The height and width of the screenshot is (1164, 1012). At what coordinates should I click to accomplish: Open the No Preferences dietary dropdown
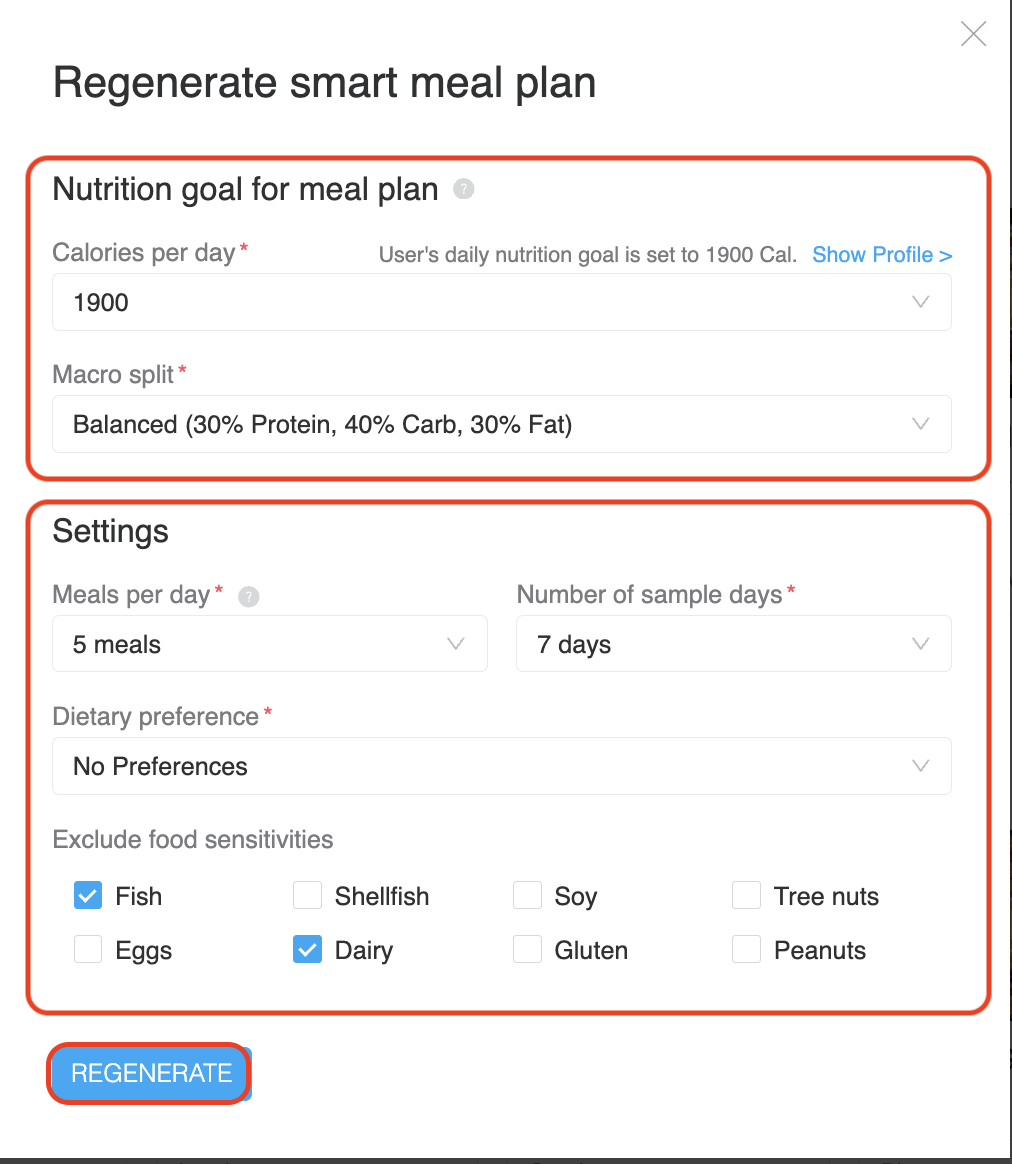click(x=502, y=766)
